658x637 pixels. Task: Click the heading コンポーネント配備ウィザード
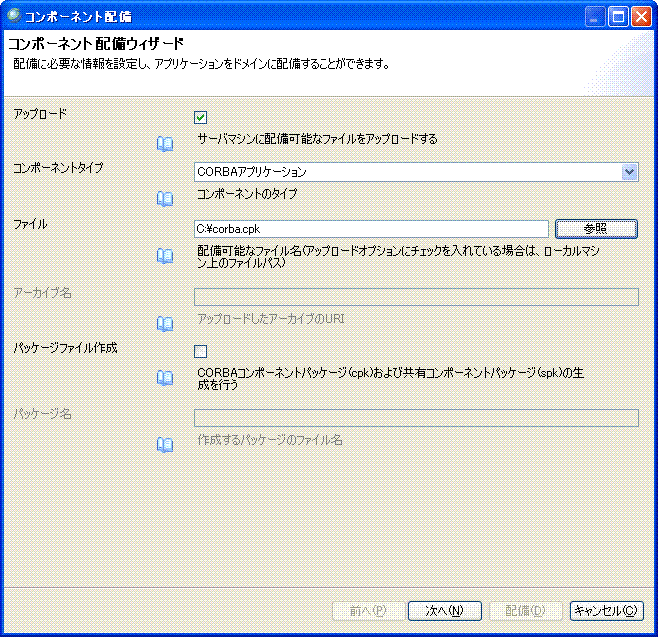[96, 44]
